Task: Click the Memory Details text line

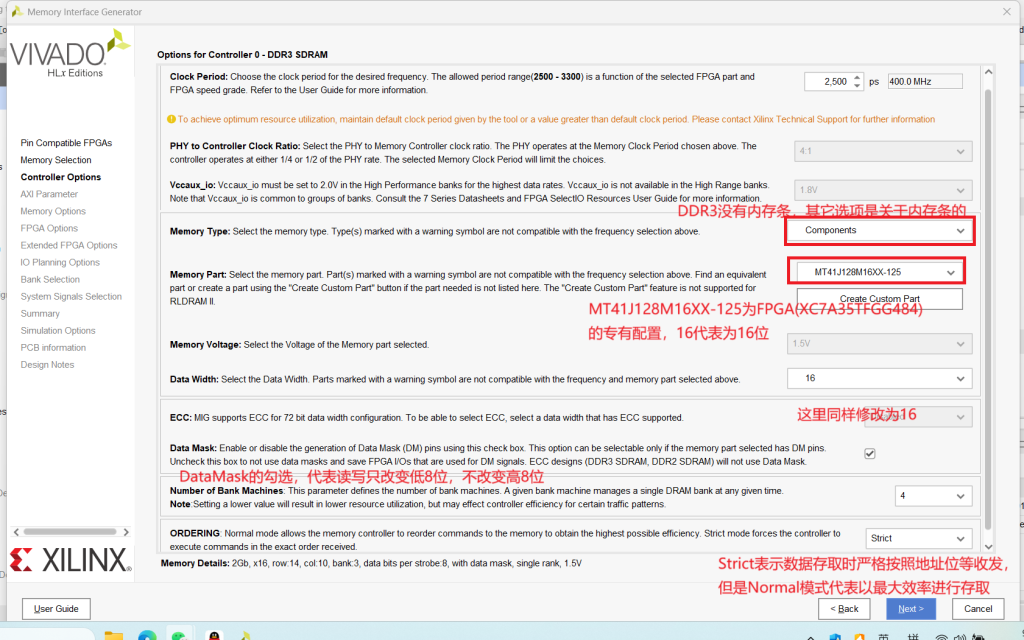Action: [371, 563]
